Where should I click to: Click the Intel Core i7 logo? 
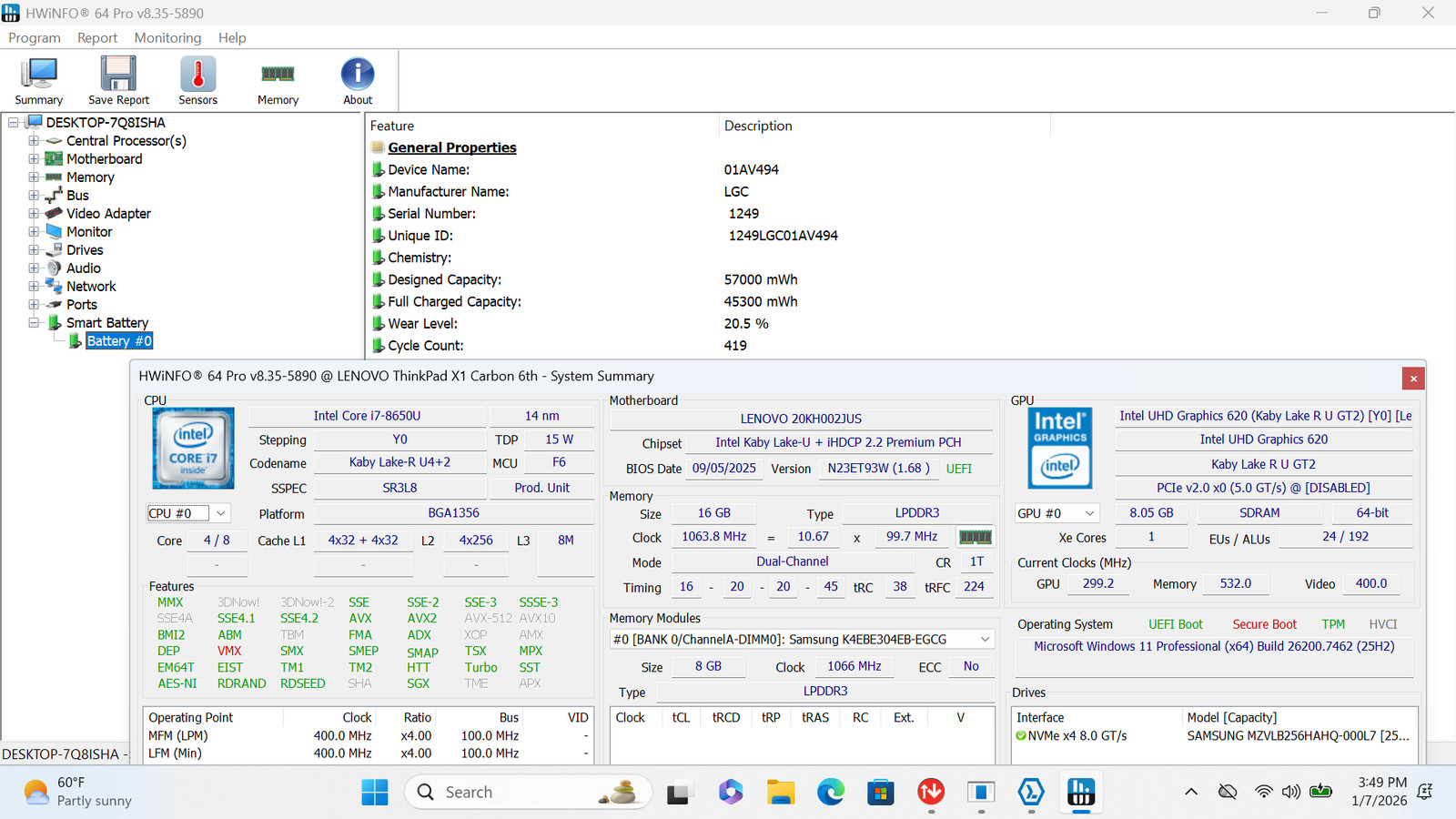coord(193,449)
